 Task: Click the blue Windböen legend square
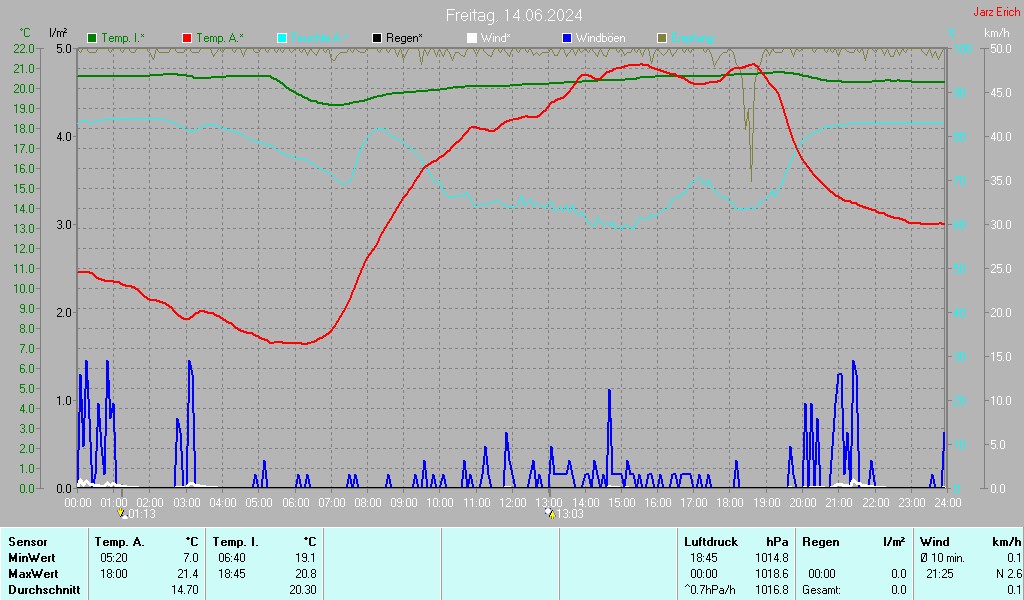(x=567, y=38)
